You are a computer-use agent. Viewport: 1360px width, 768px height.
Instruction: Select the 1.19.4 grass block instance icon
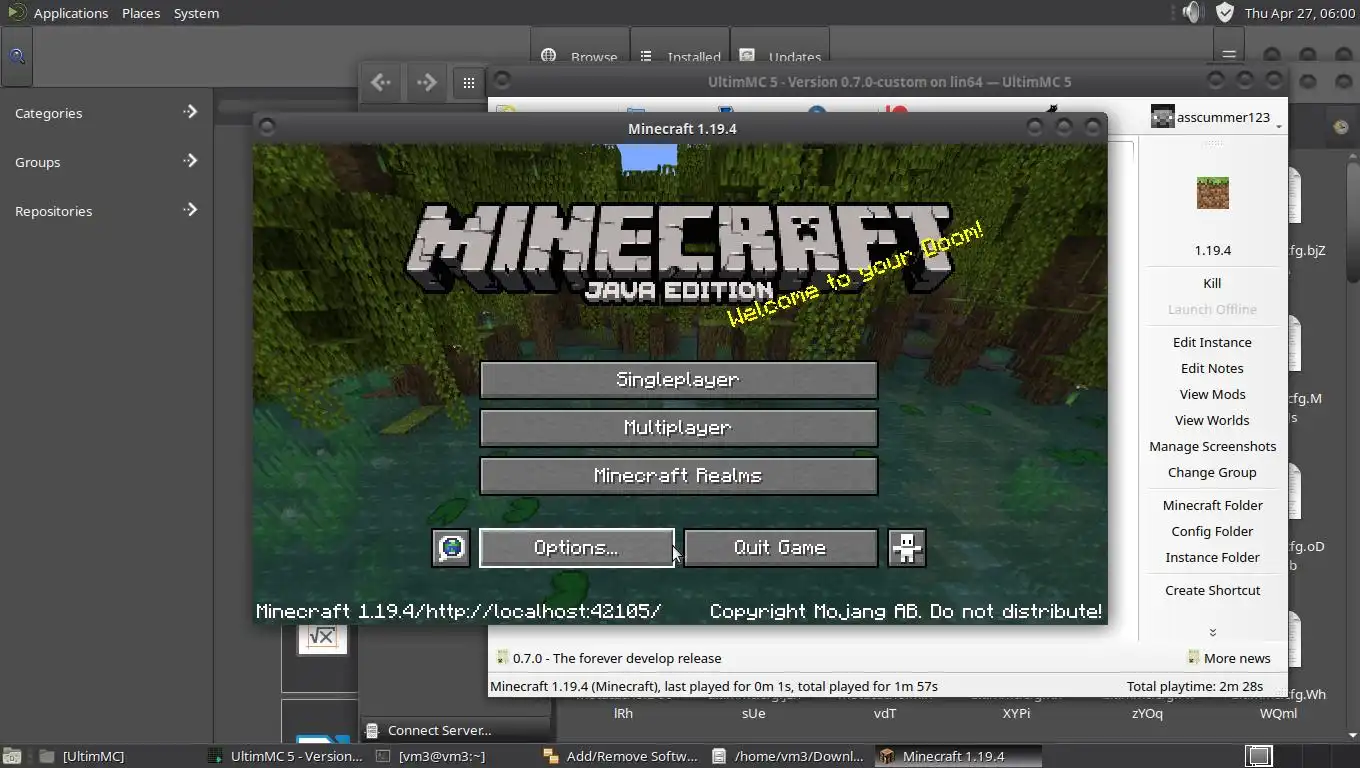pos(1212,192)
